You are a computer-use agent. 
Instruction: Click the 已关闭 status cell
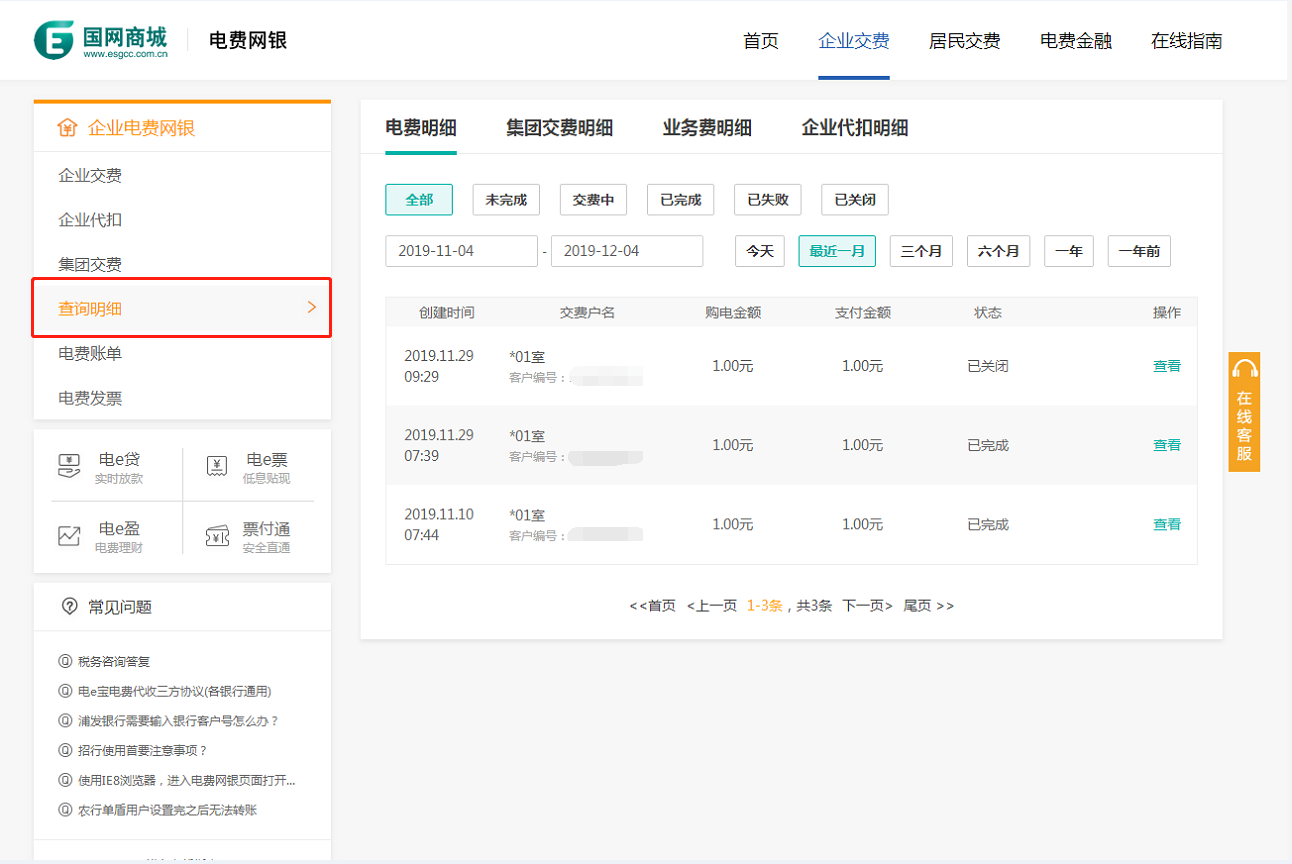pos(988,366)
